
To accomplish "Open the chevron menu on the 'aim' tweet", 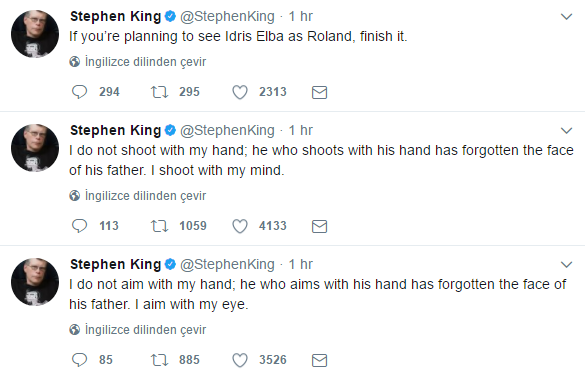I will click(x=566, y=264).
